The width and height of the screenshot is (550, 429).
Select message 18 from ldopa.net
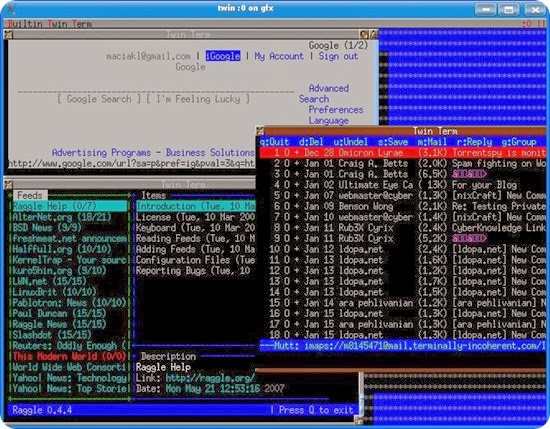coord(403,335)
